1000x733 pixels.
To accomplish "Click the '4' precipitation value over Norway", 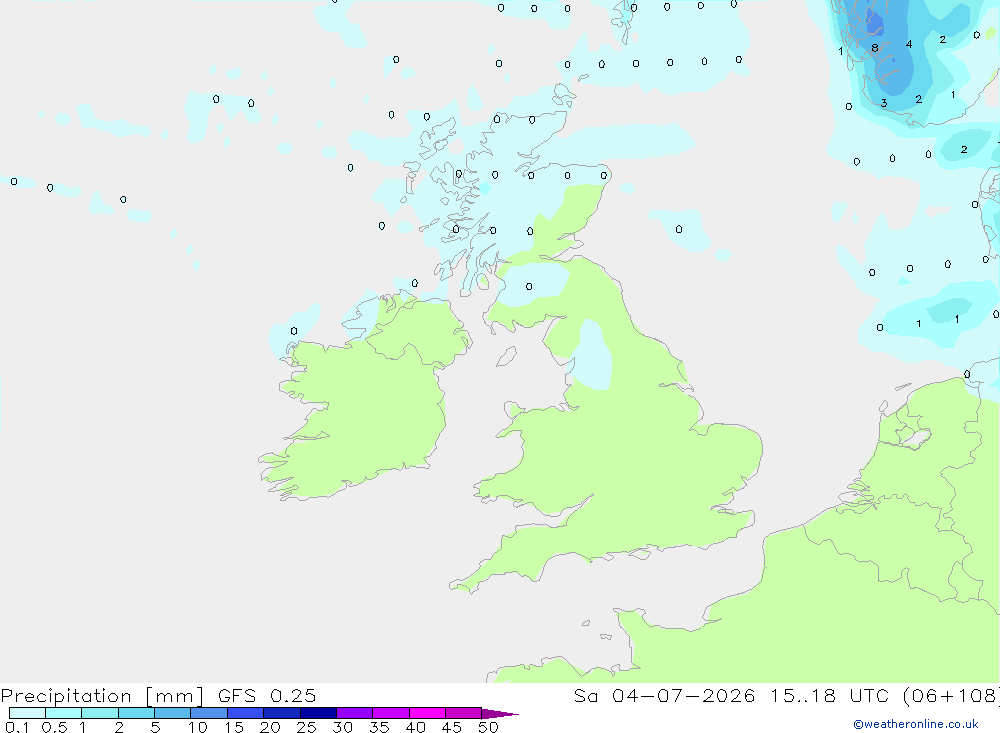I will pyautogui.click(x=909, y=44).
